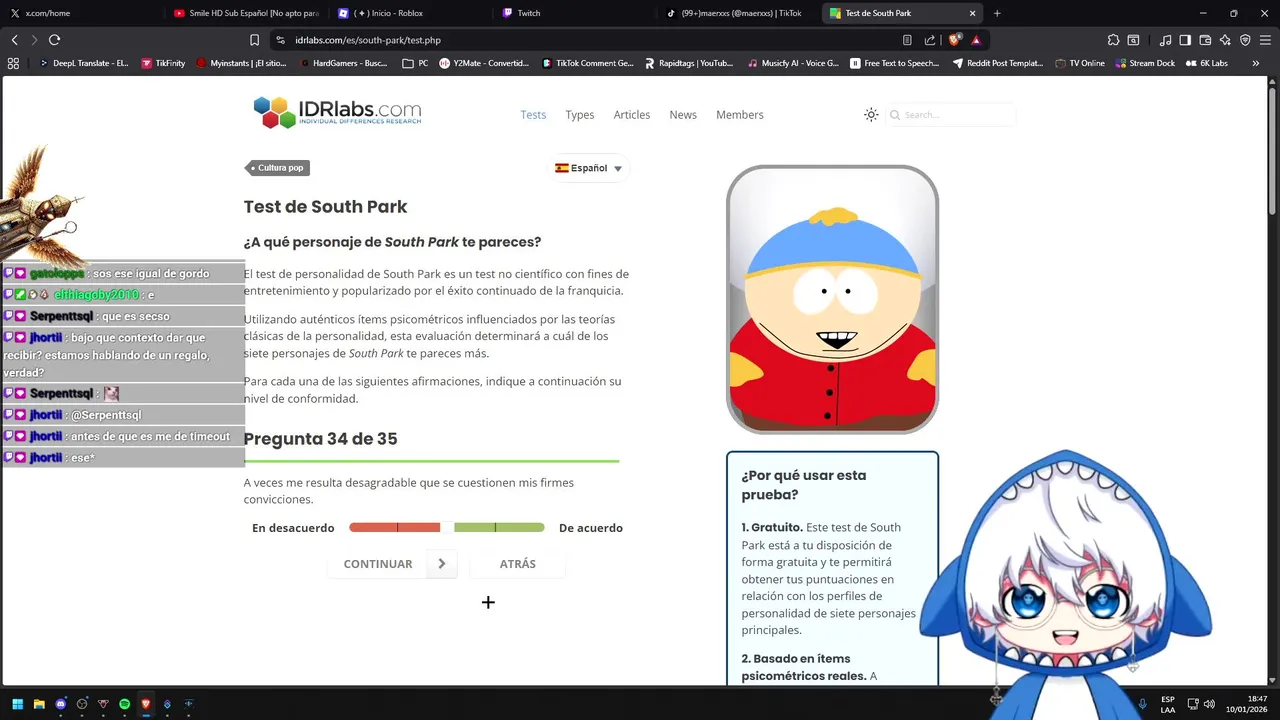Open Myinstants bookmark

242,63
